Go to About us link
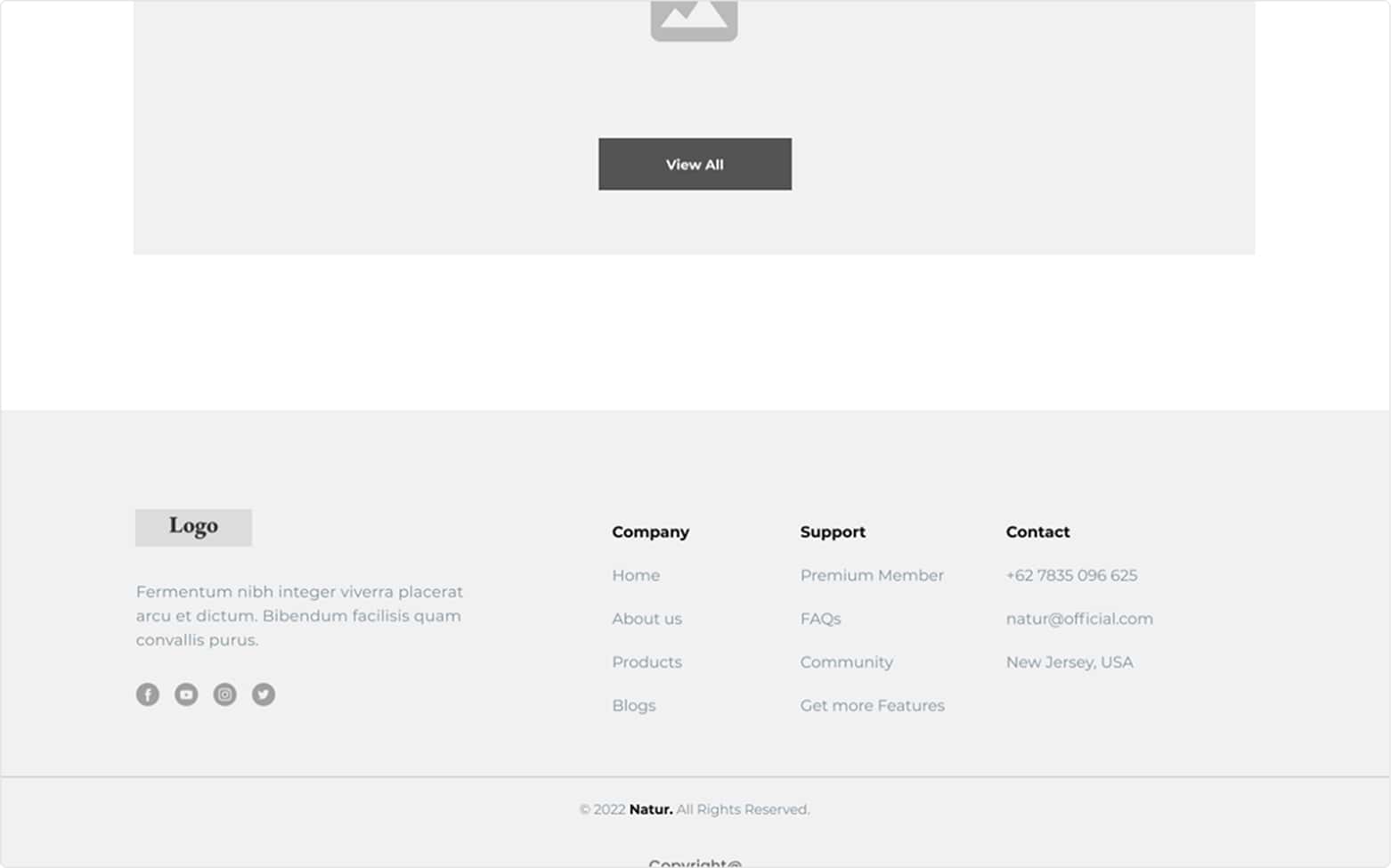Viewport: 1391px width, 868px height. click(x=647, y=619)
